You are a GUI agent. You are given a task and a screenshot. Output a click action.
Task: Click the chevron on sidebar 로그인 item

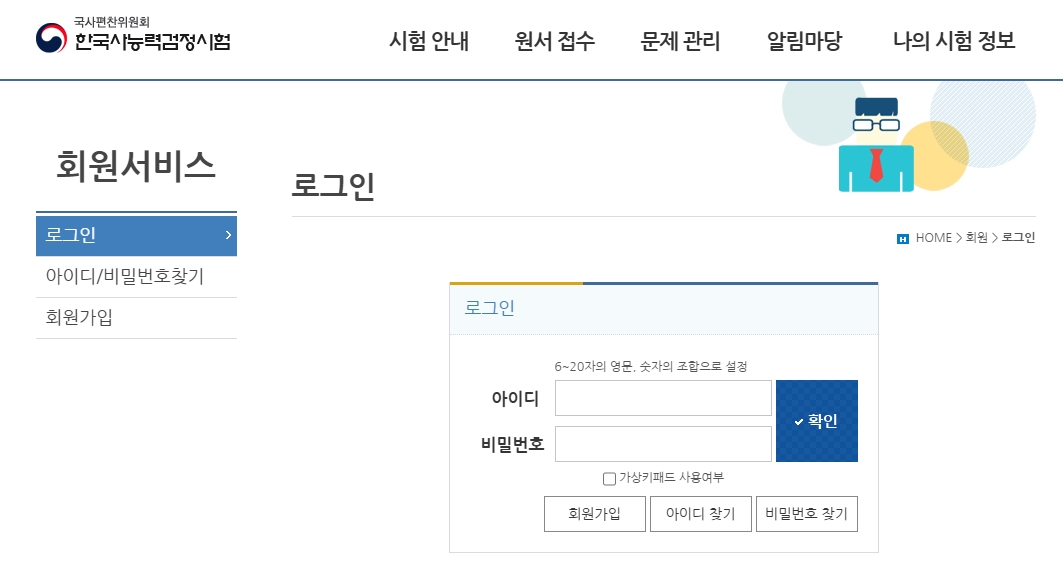point(228,235)
